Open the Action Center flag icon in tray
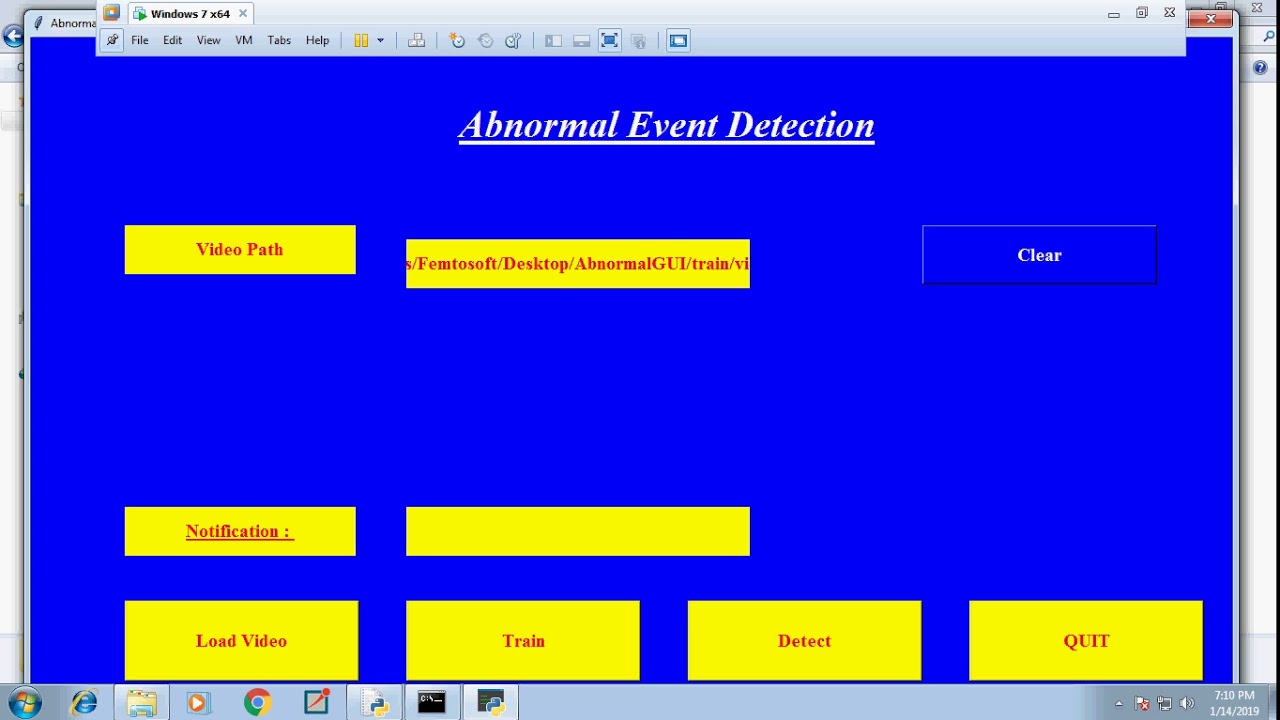This screenshot has width=1280, height=720. click(x=1143, y=703)
